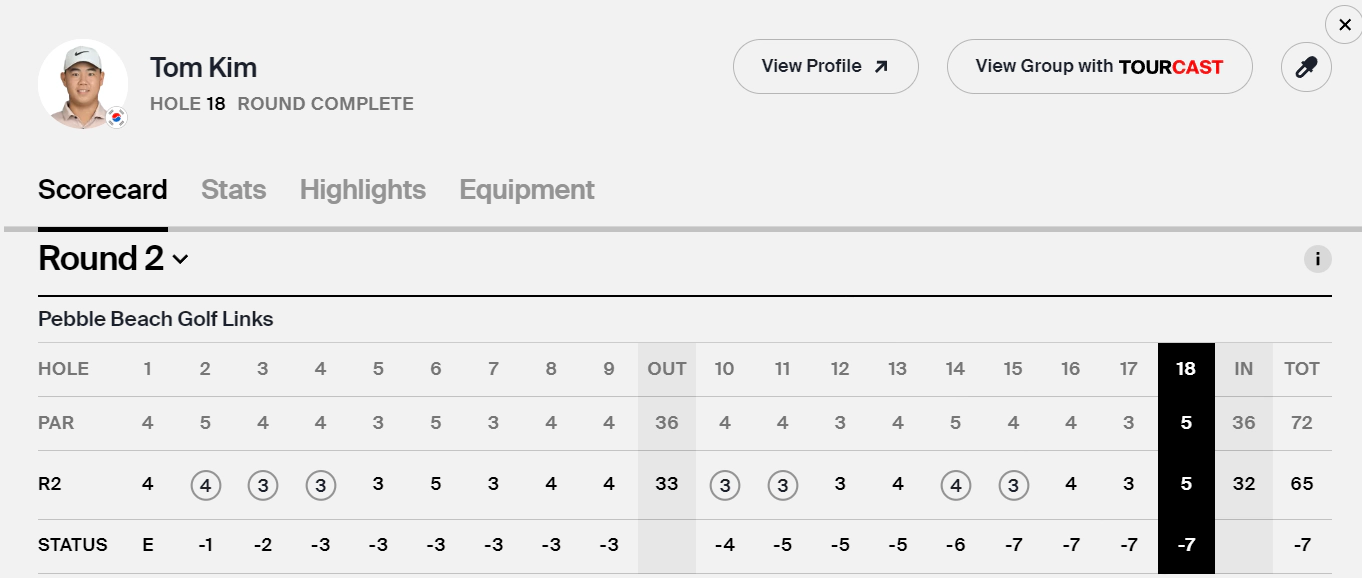Click the OUT column total 33
The width and height of the screenshot is (1363, 578).
point(667,484)
